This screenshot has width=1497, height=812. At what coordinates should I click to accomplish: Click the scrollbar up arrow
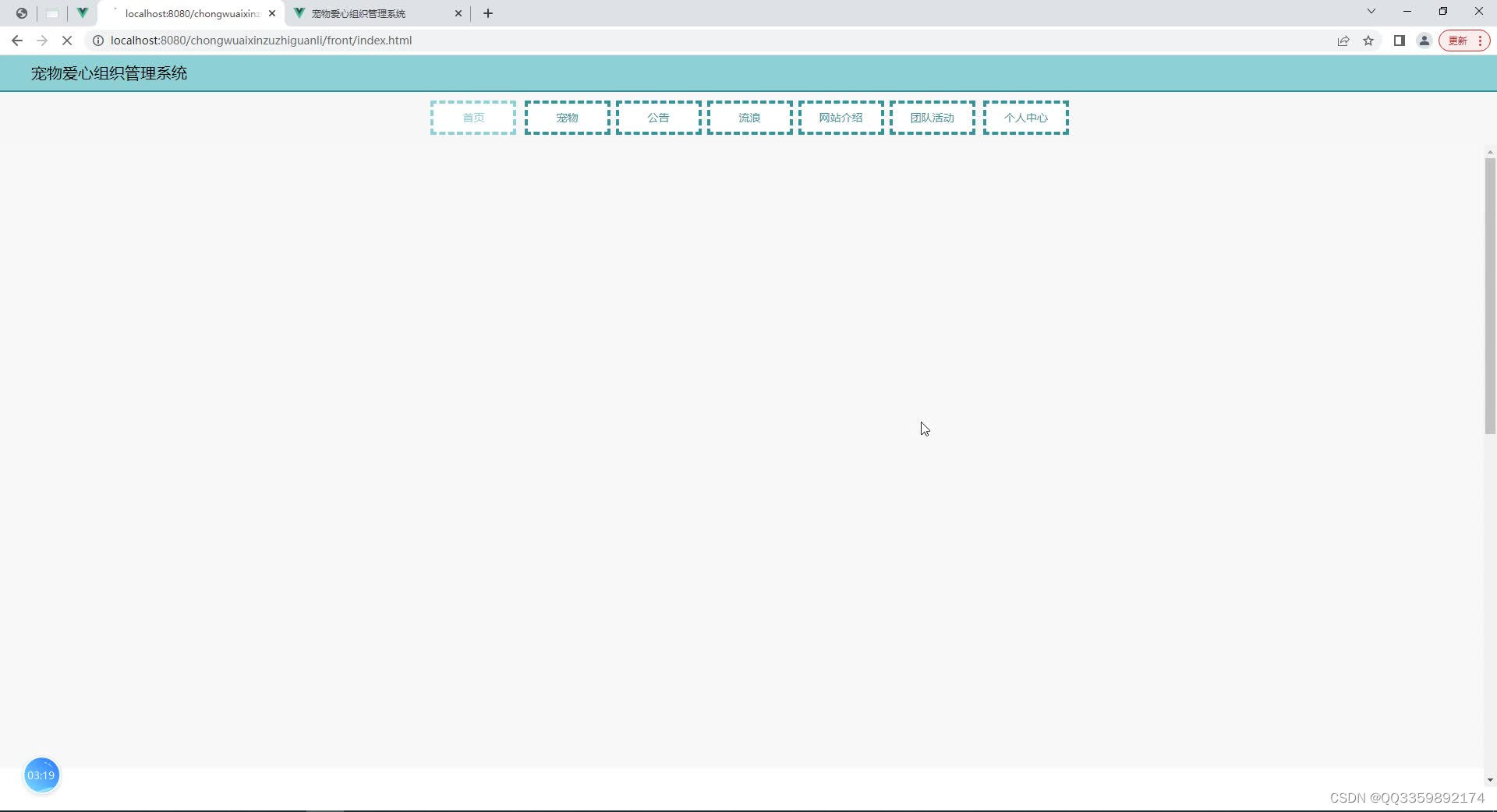point(1490,153)
